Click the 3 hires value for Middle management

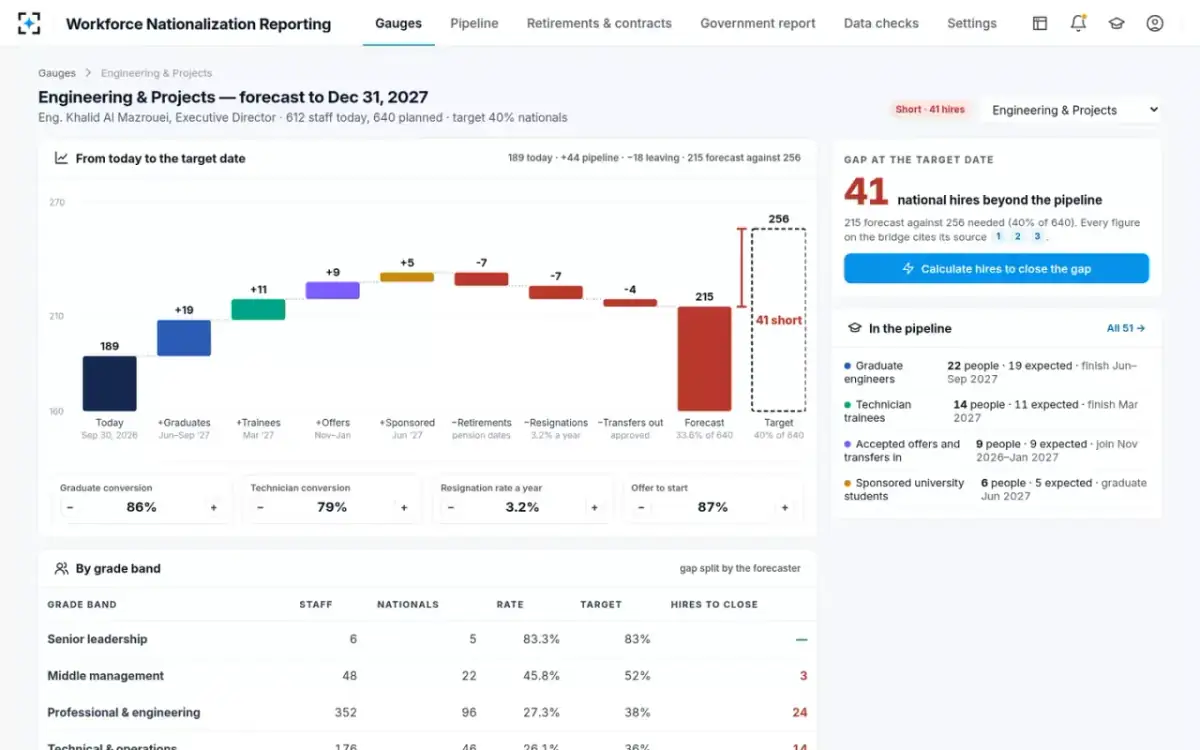coord(803,676)
